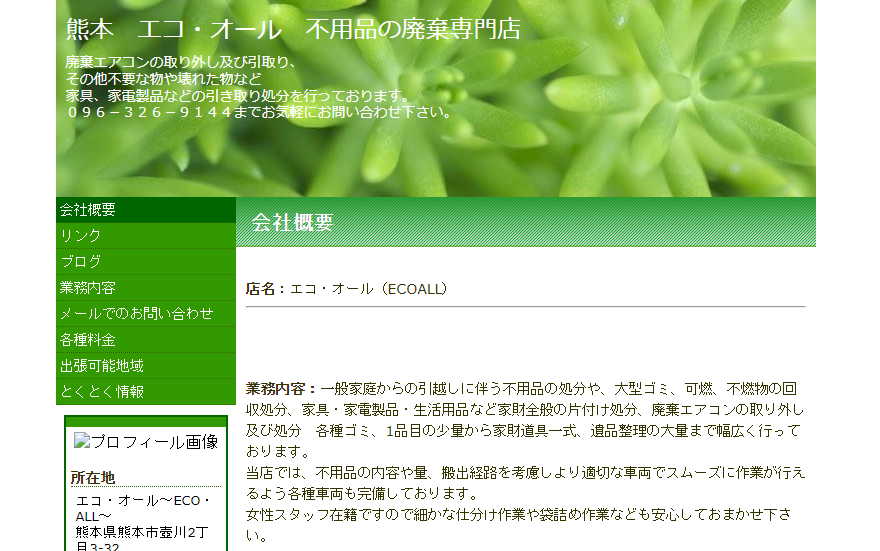Click the 店名：エコ・オール（ECOALL） text
The width and height of the screenshot is (880, 551).
[347, 289]
